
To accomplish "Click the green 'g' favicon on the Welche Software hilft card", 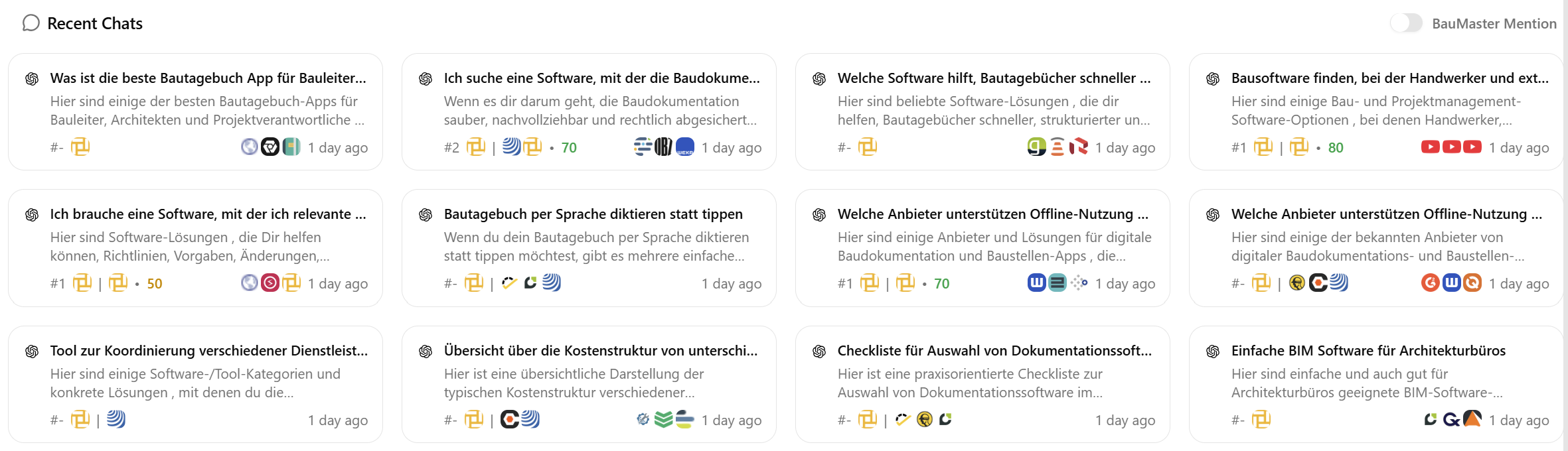I will (x=1036, y=147).
